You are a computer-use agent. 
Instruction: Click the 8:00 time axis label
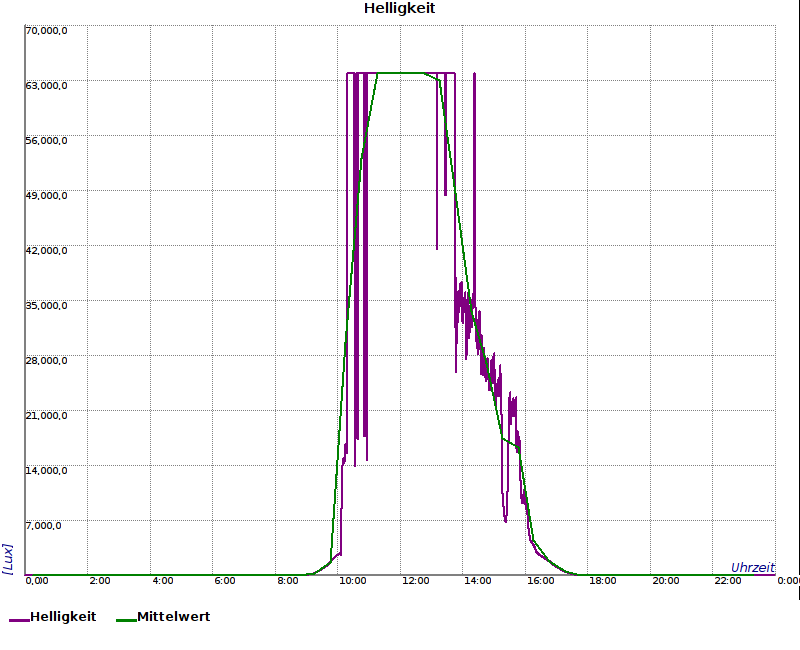pos(288,581)
